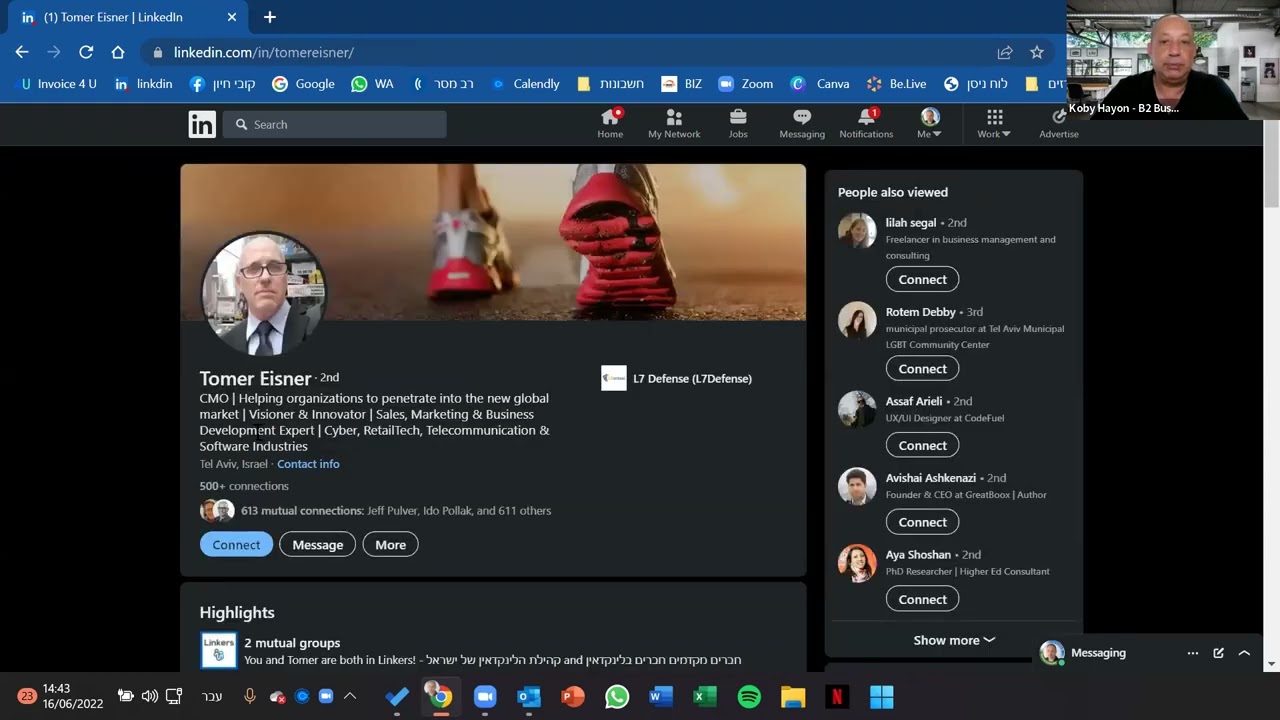Open the לוח ניסן bookmark
This screenshot has width=1280, height=720.
coord(975,84)
